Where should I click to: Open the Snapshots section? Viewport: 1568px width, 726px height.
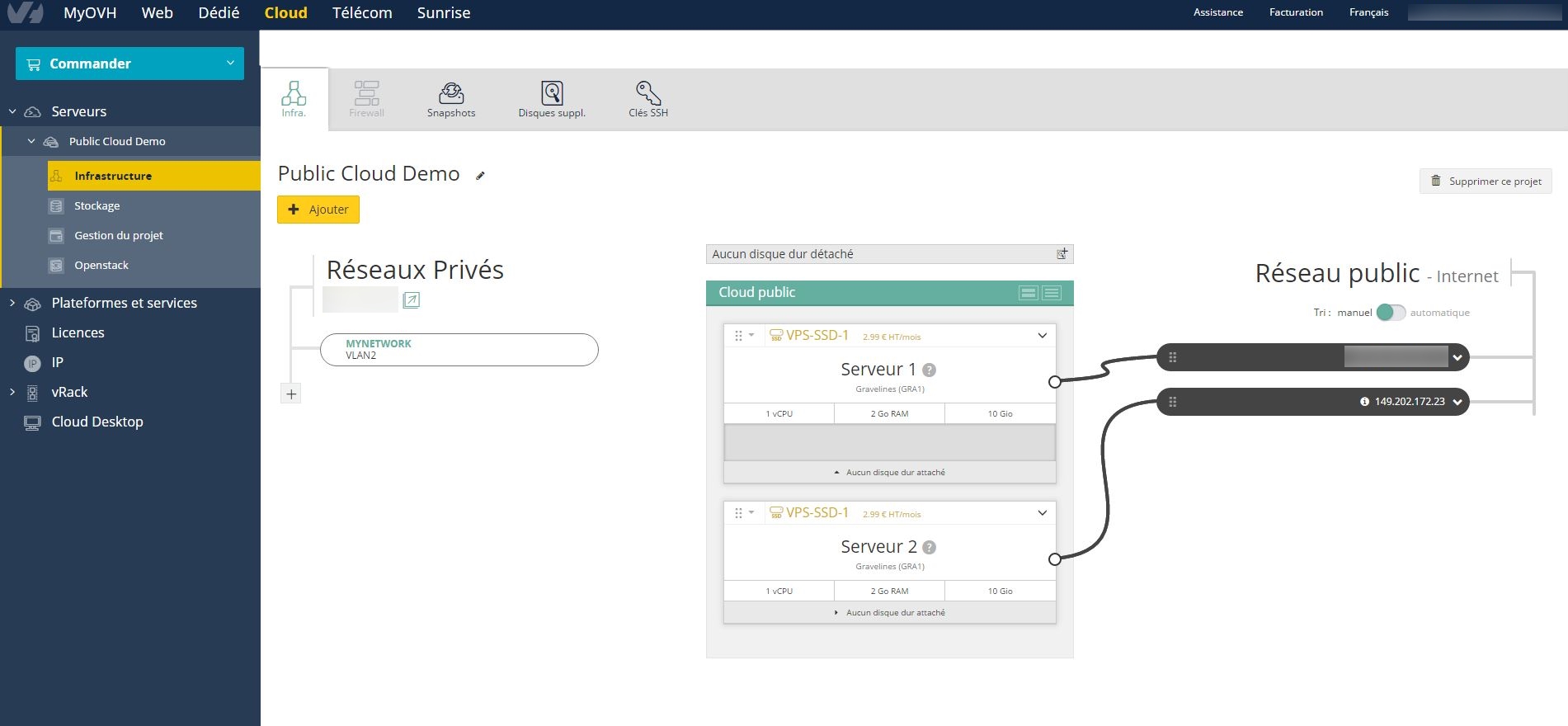pos(451,100)
